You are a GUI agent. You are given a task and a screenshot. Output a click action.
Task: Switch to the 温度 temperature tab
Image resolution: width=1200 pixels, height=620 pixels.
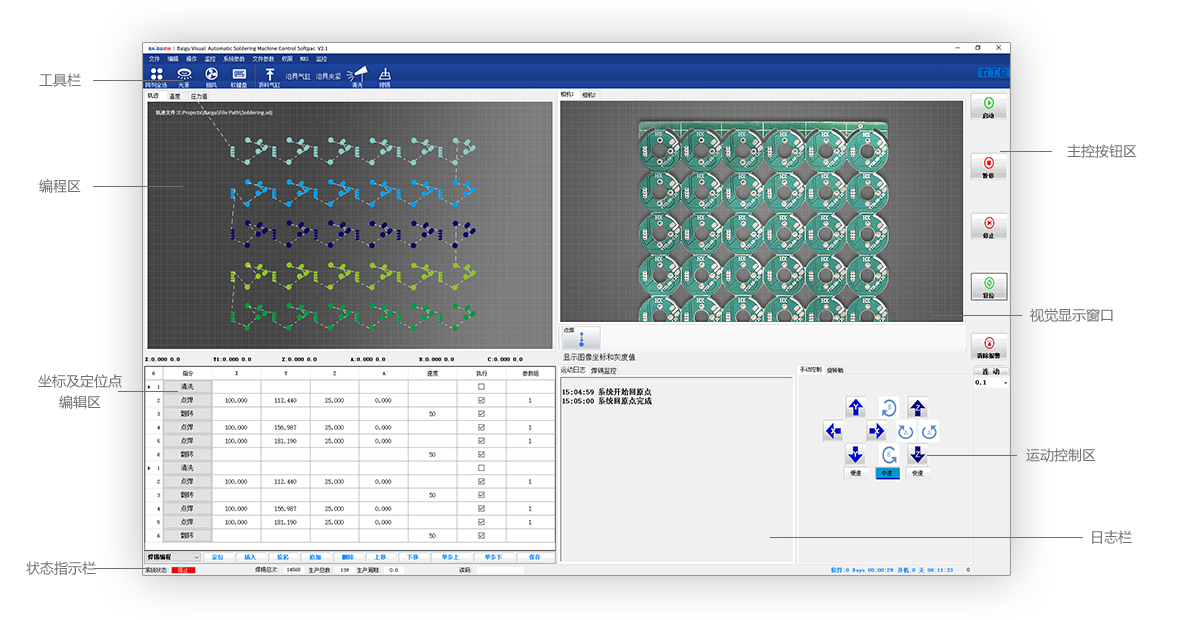point(175,96)
